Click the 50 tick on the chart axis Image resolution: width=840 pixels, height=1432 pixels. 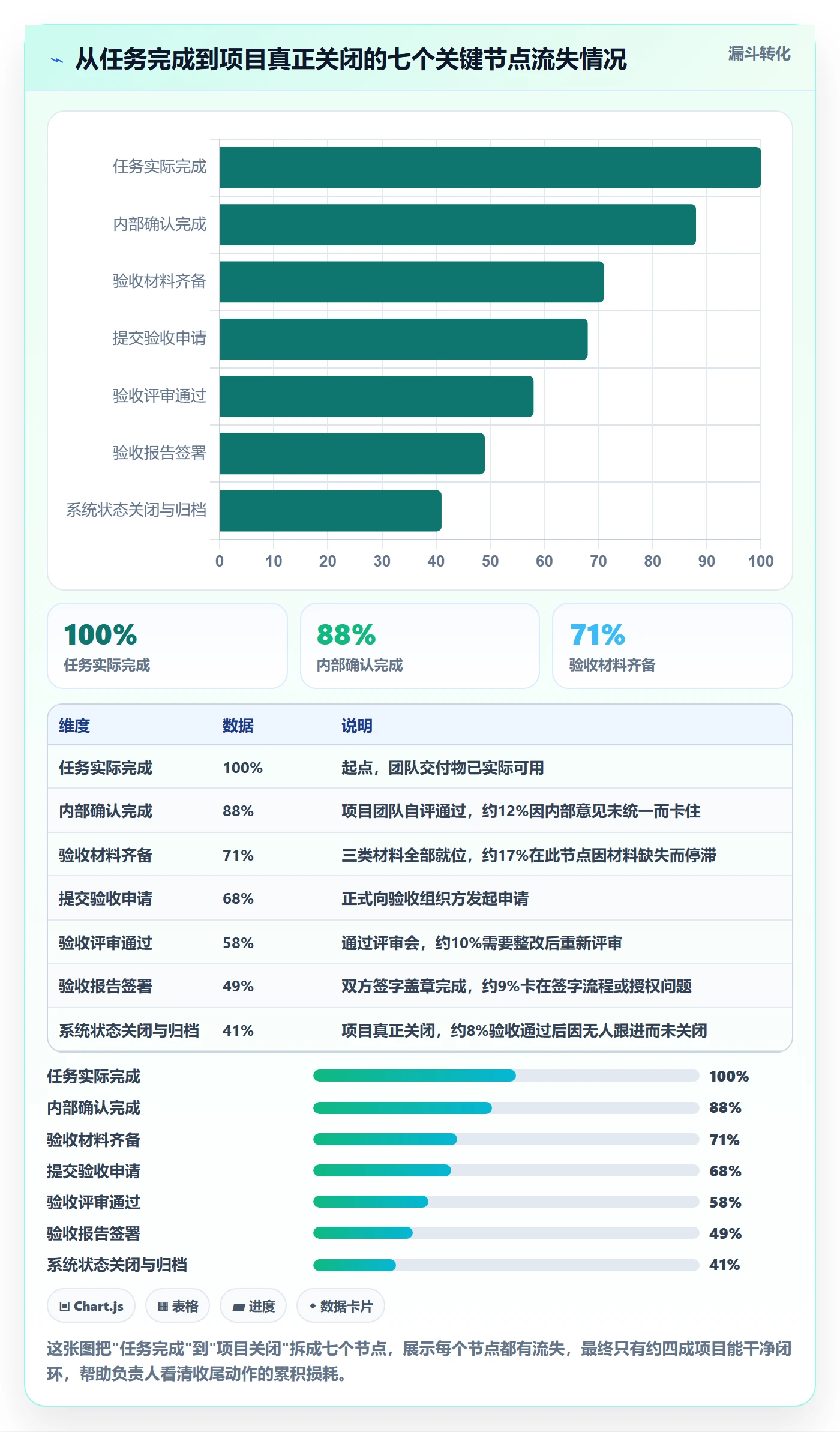(x=490, y=561)
